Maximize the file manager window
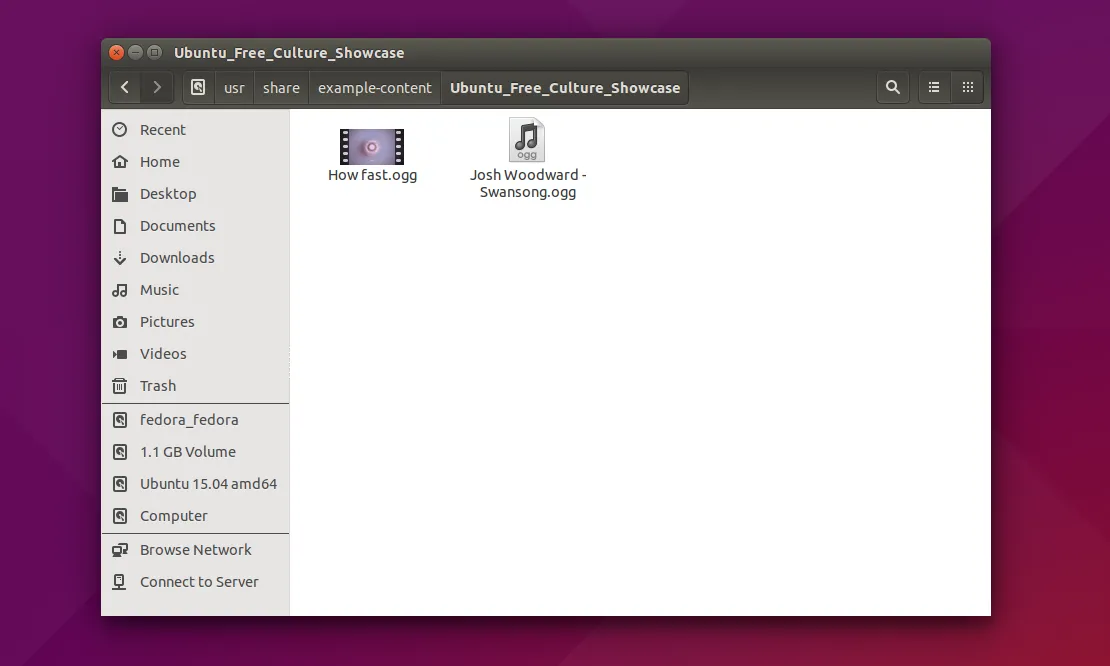Viewport: 1110px width, 666px height. [154, 52]
